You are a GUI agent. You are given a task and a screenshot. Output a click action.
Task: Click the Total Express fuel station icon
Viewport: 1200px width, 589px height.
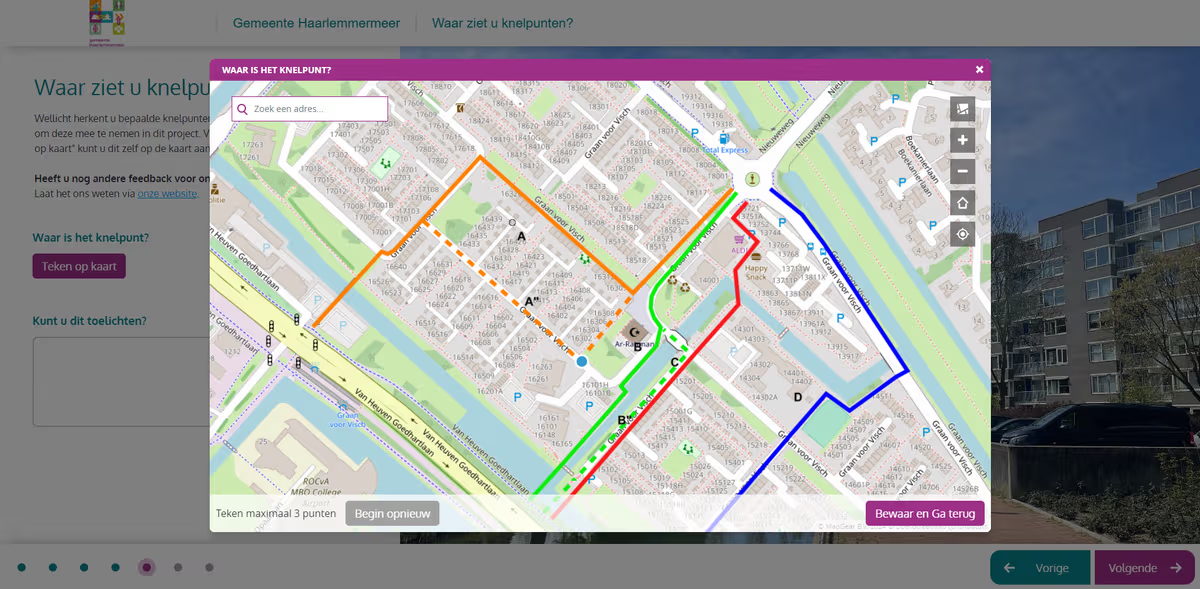click(x=723, y=138)
